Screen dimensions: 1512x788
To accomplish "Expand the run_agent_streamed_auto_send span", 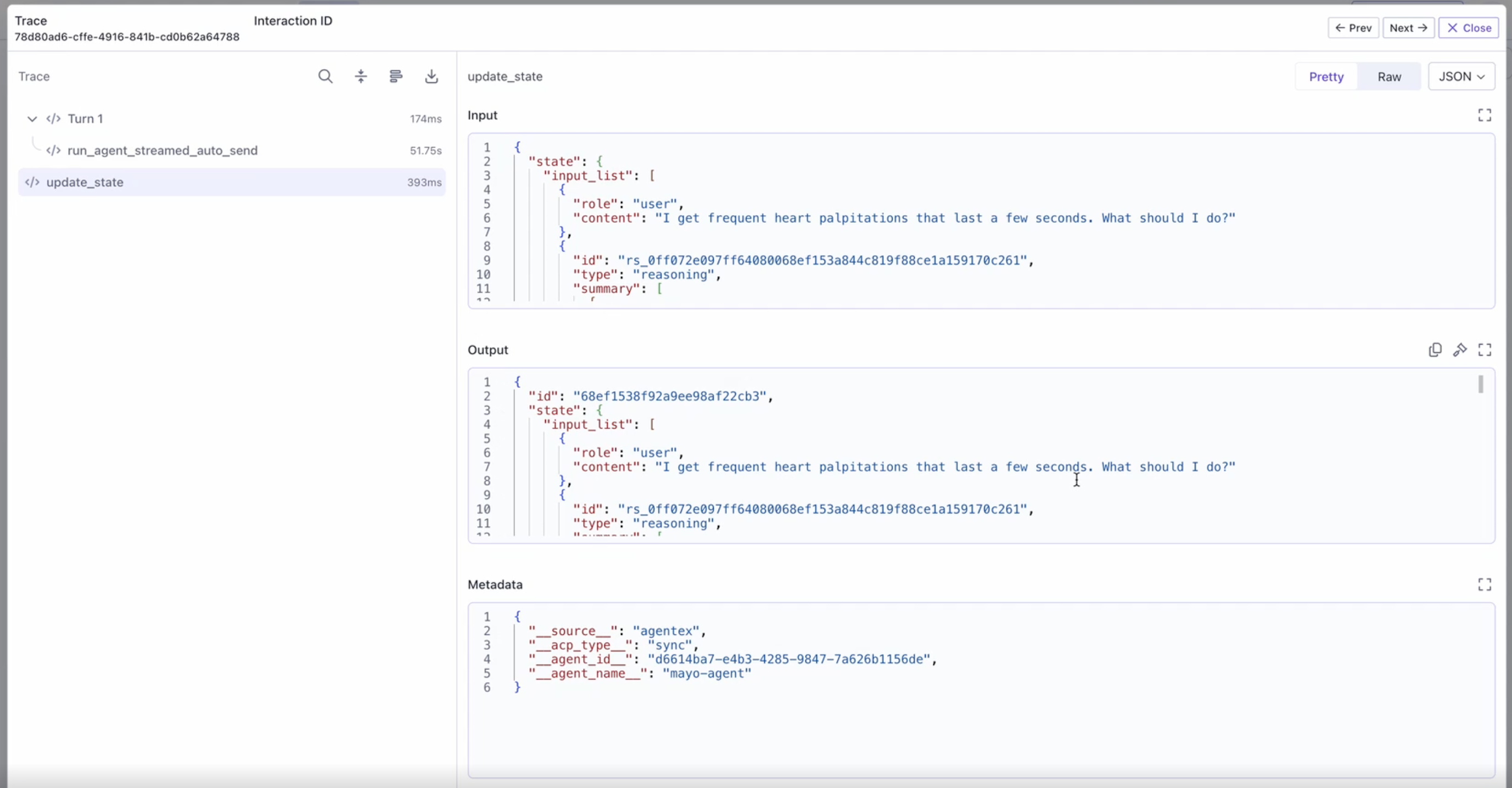I will click(x=162, y=150).
